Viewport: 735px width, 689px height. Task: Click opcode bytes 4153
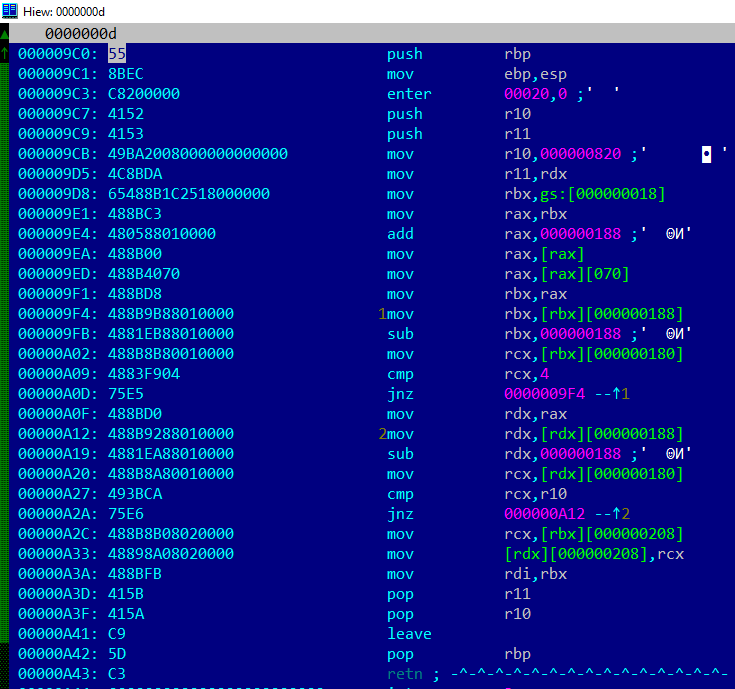click(x=126, y=134)
